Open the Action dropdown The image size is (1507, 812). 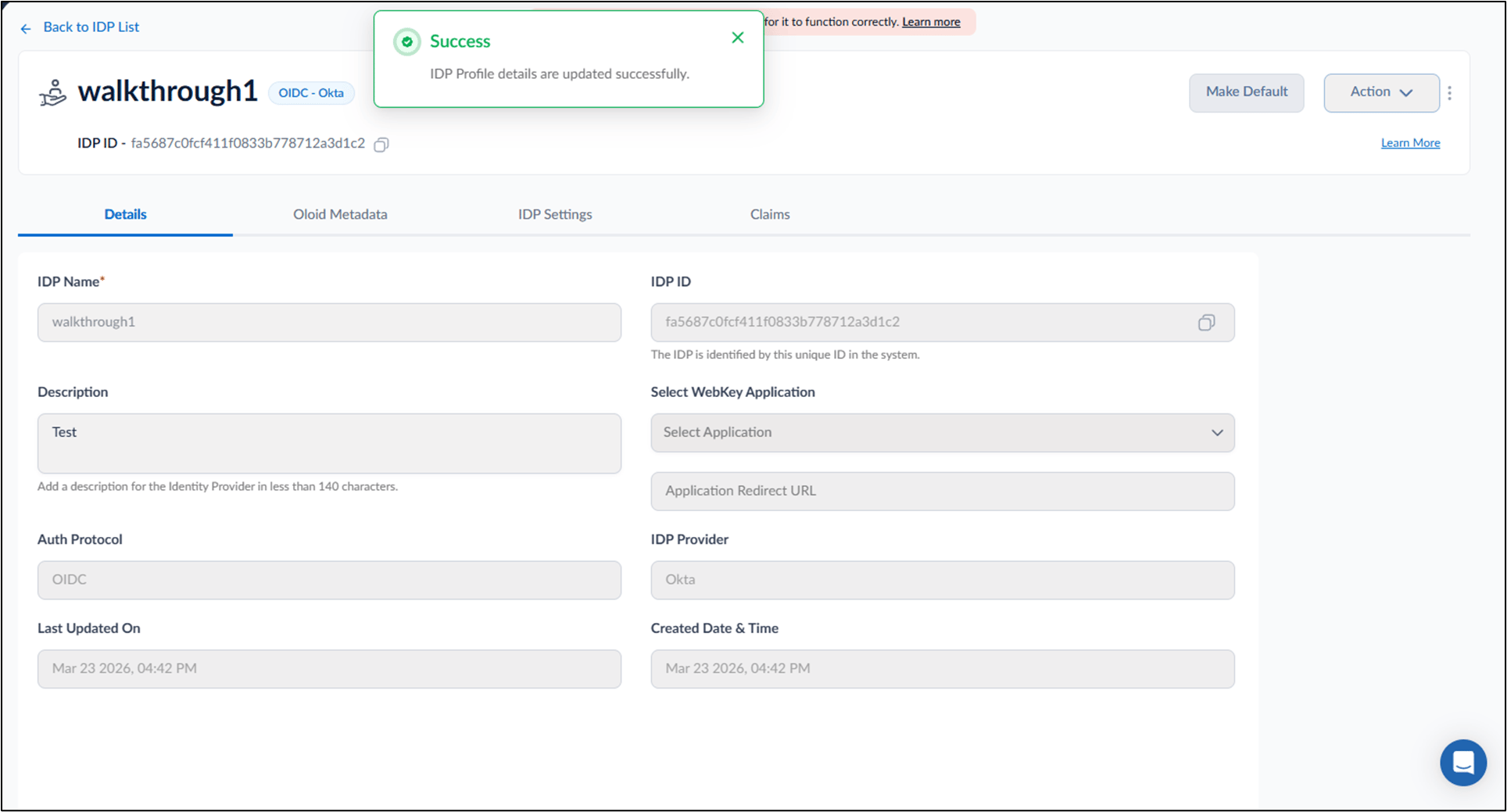coord(1381,92)
